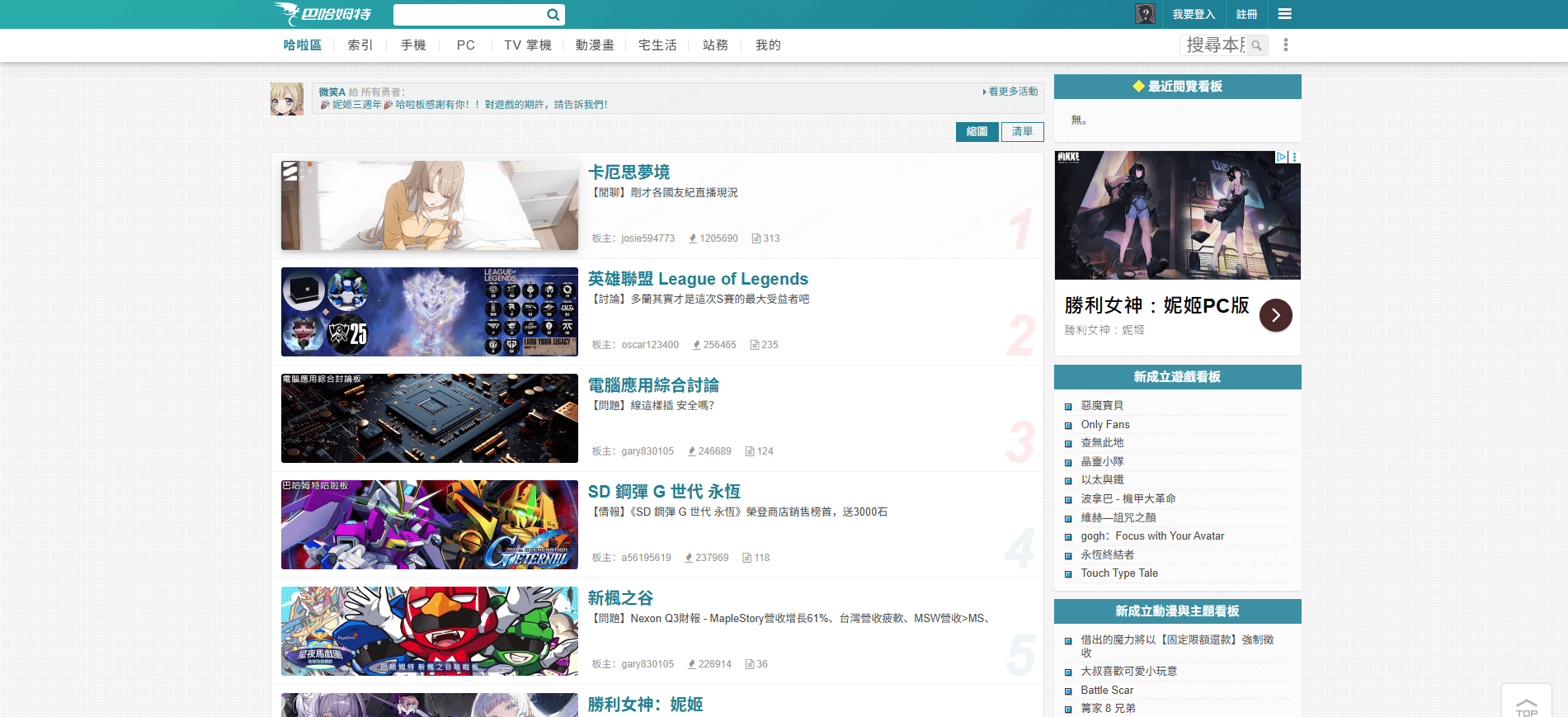The width and height of the screenshot is (1568, 717).
Task: Open the 英雄聯盟 League of Legends board
Action: pyautogui.click(x=697, y=279)
